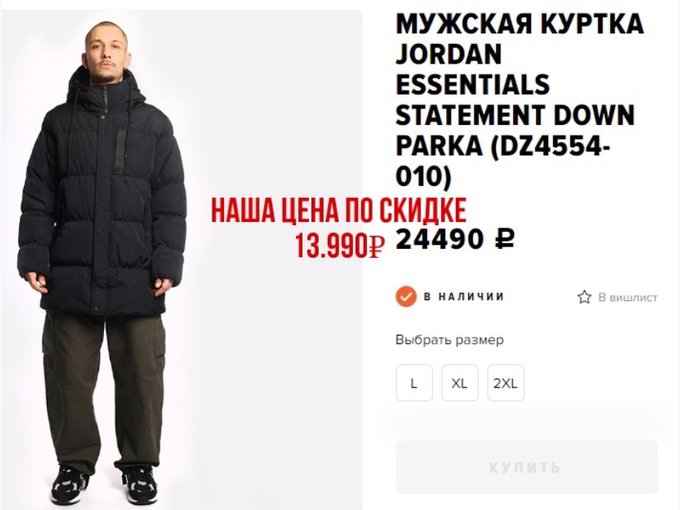
Task: Click the model's sneakers in the photo
Action: click(x=104, y=485)
